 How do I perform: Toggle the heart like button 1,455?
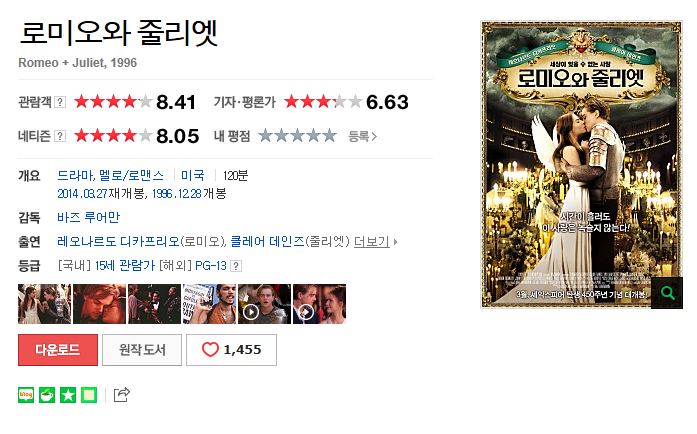[x=231, y=350]
